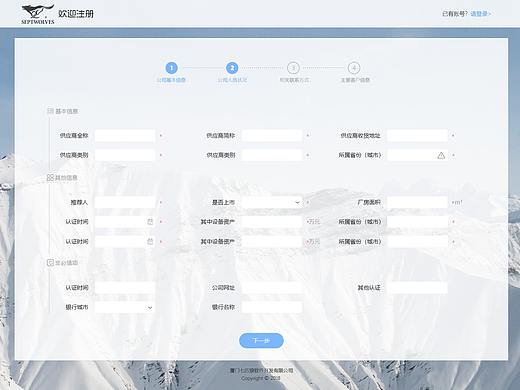The width and height of the screenshot is (520, 390).
Task: Click the 基本信息 section heading text
Action: [x=66, y=111]
